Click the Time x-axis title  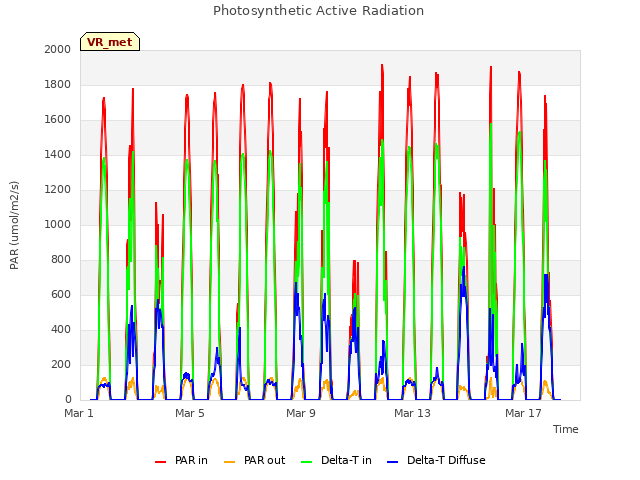566,429
